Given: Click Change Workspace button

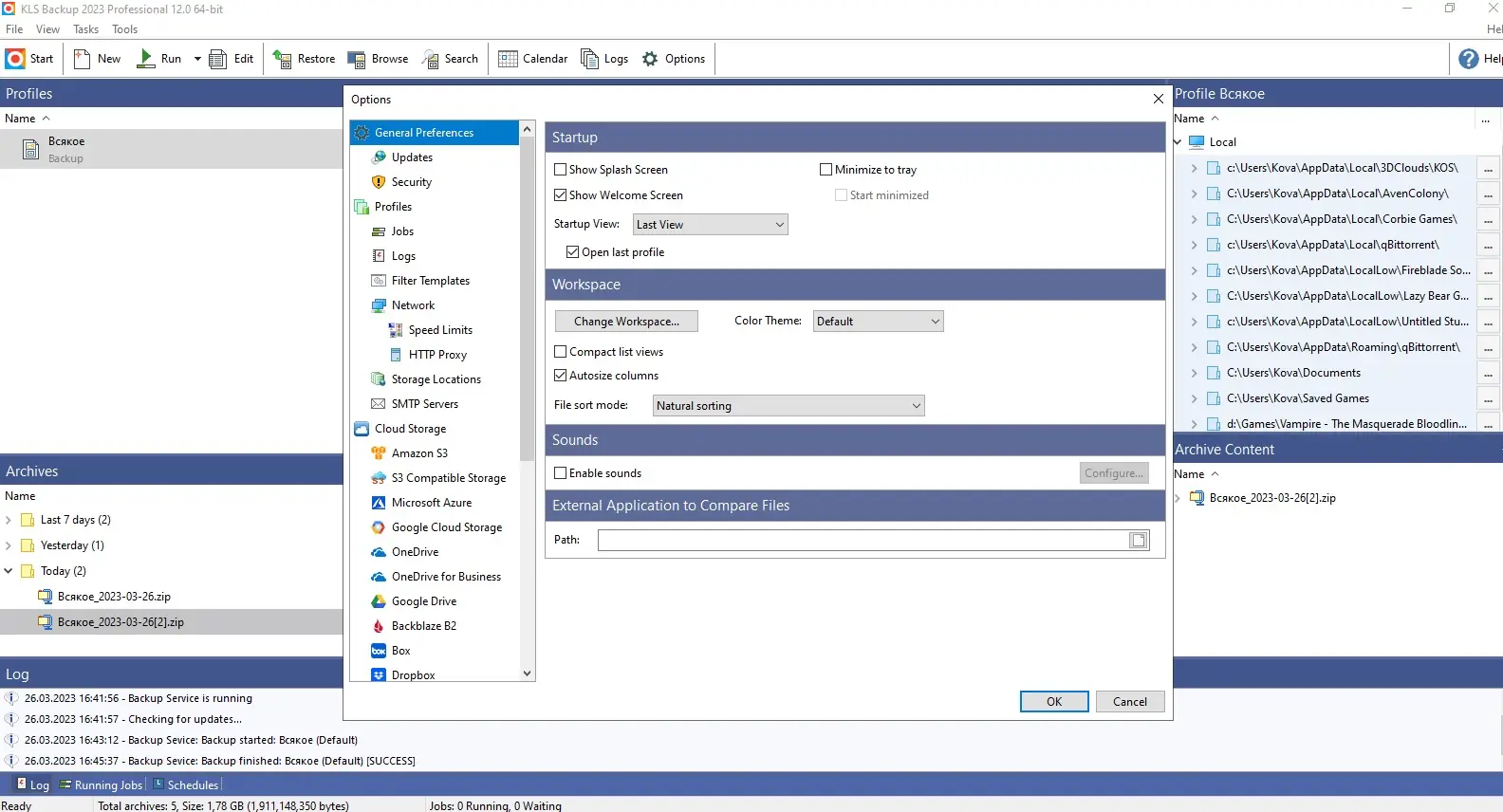Looking at the screenshot, I should [626, 322].
